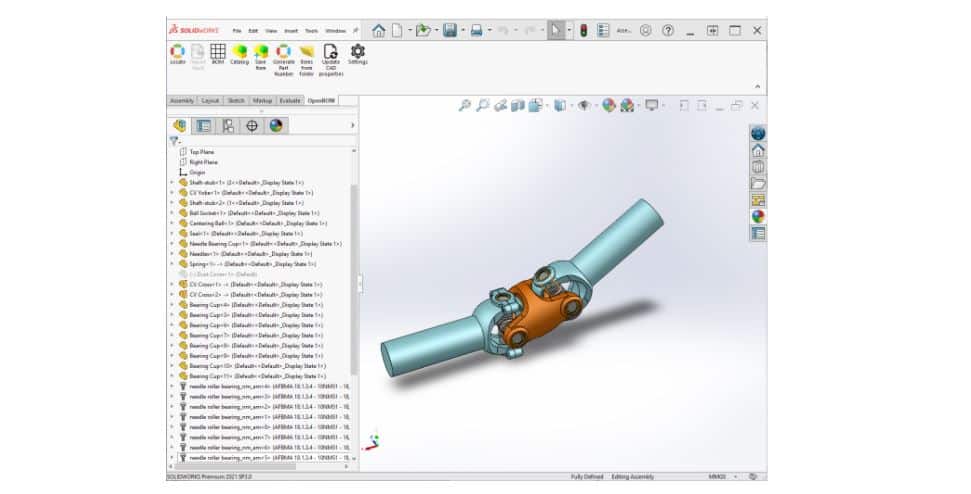Expand more manager tabs arrow
971x494 pixels.
click(x=352, y=126)
